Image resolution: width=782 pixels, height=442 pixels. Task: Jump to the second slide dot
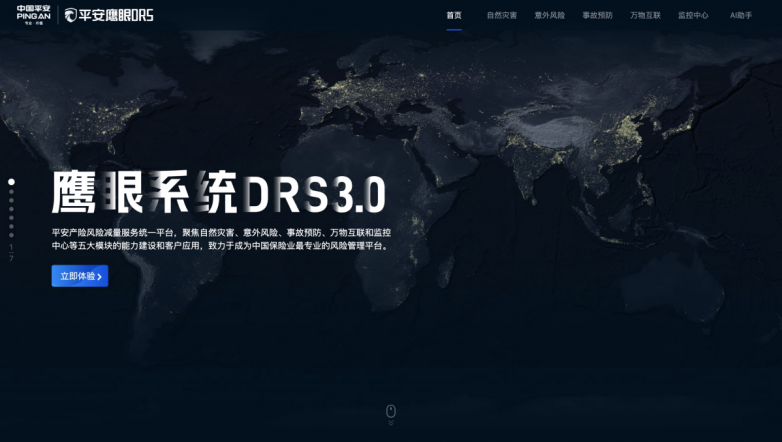[12, 191]
